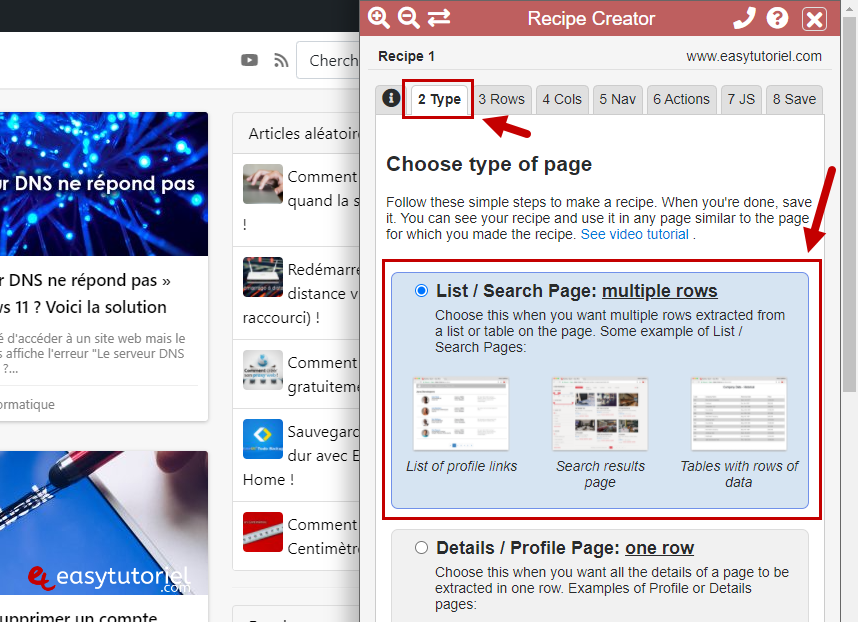
Task: Switch to the 4 Cols tab
Action: click(x=562, y=100)
